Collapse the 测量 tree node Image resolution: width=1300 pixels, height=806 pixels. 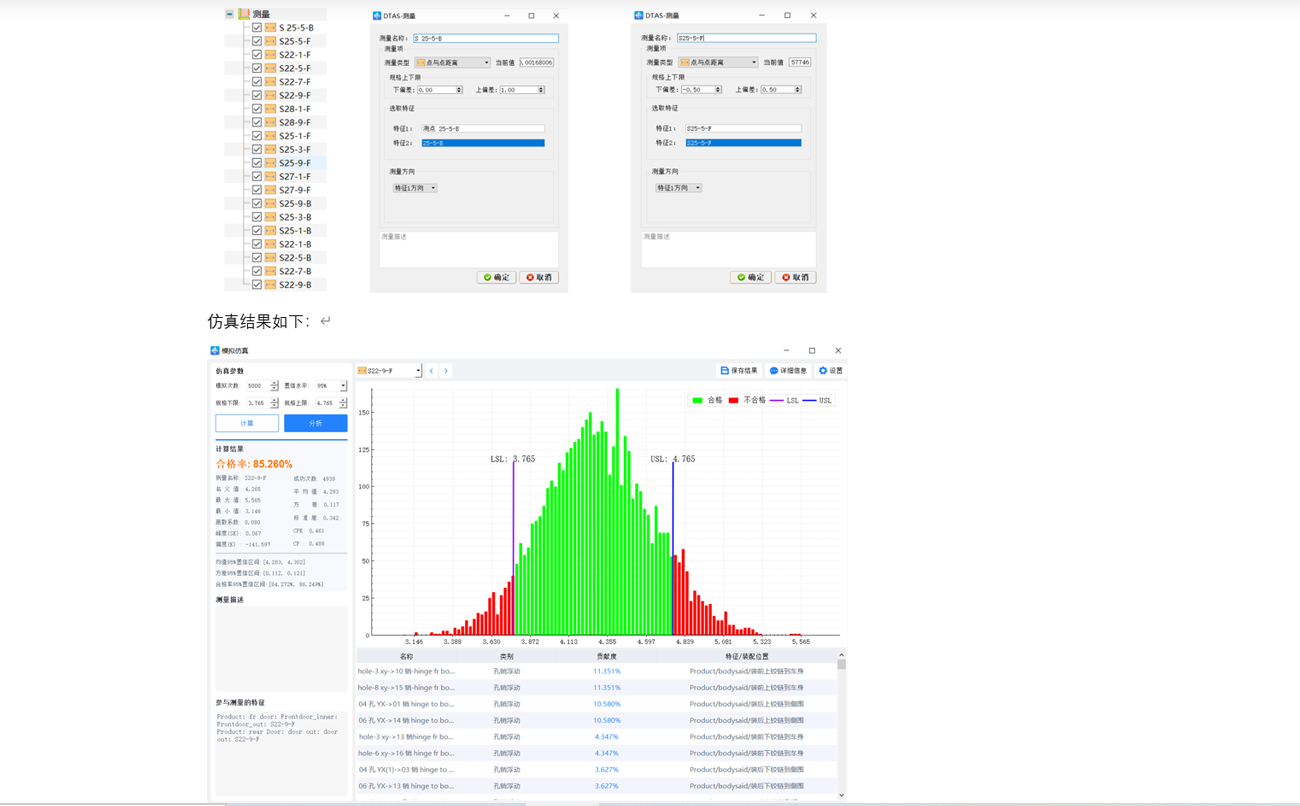point(230,14)
